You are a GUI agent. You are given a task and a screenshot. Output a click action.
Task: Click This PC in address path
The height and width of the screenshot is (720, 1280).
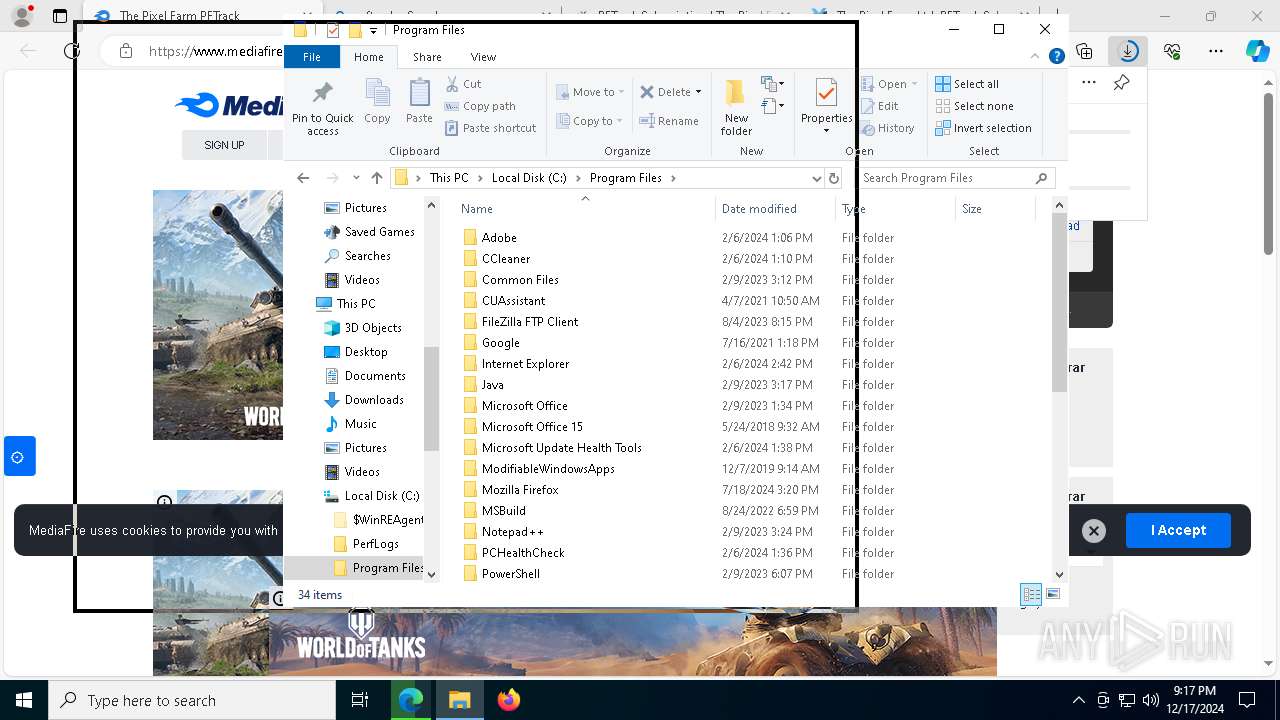[449, 178]
